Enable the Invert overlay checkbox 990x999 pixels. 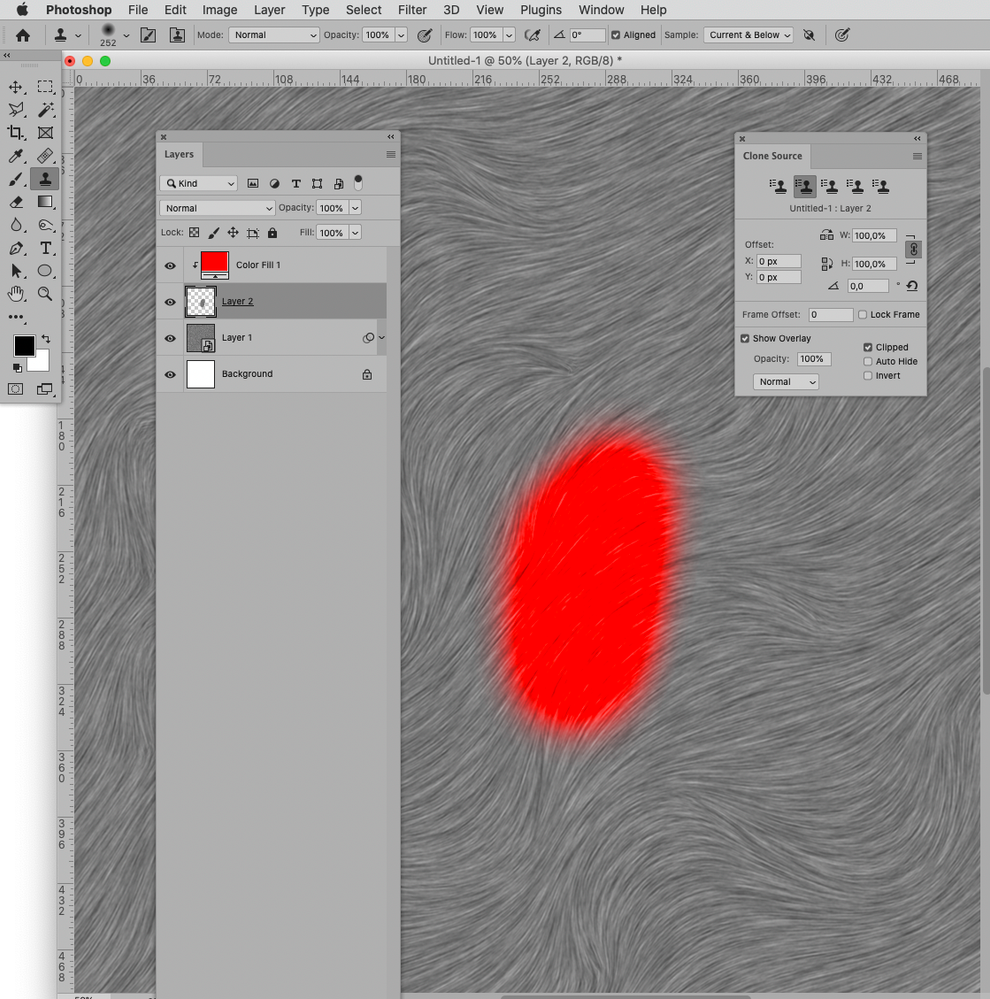pyautogui.click(x=868, y=375)
